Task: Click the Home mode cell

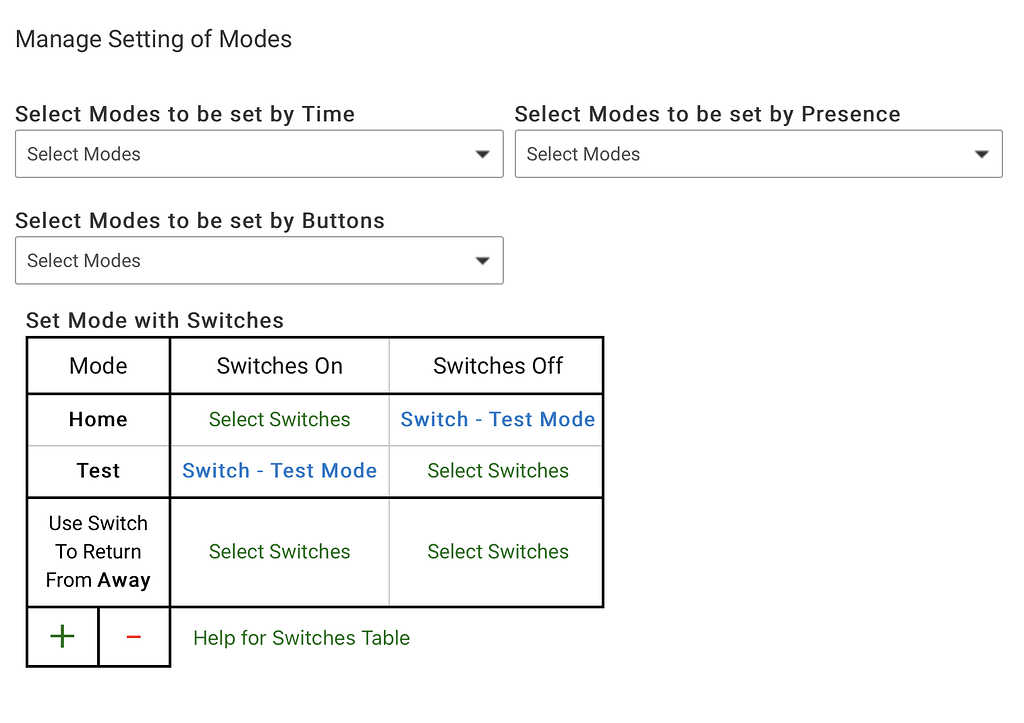Action: 98,420
